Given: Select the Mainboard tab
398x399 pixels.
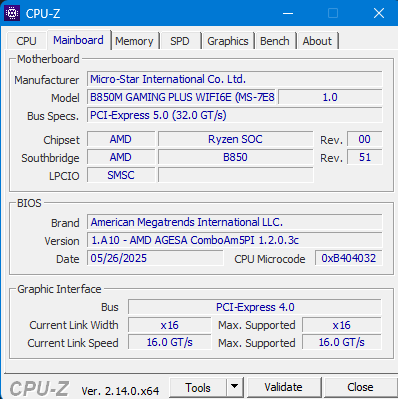Looking at the screenshot, I should coord(78,40).
